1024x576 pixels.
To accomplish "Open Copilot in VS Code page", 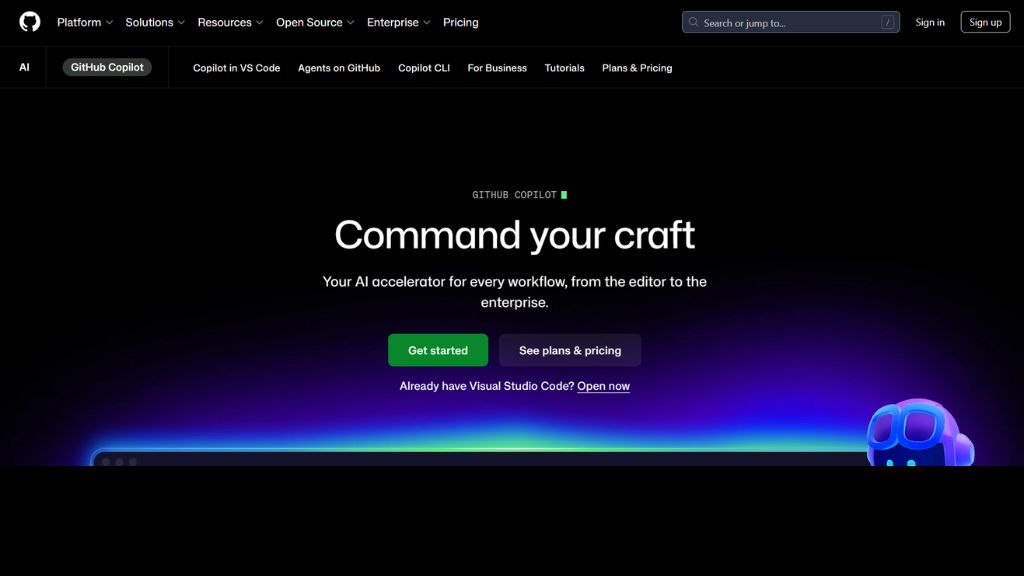I will [236, 68].
